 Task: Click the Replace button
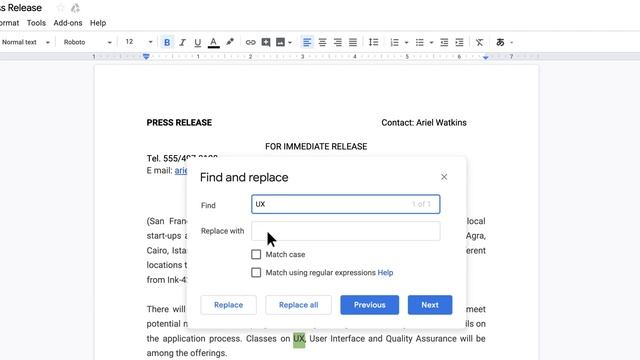tap(229, 305)
